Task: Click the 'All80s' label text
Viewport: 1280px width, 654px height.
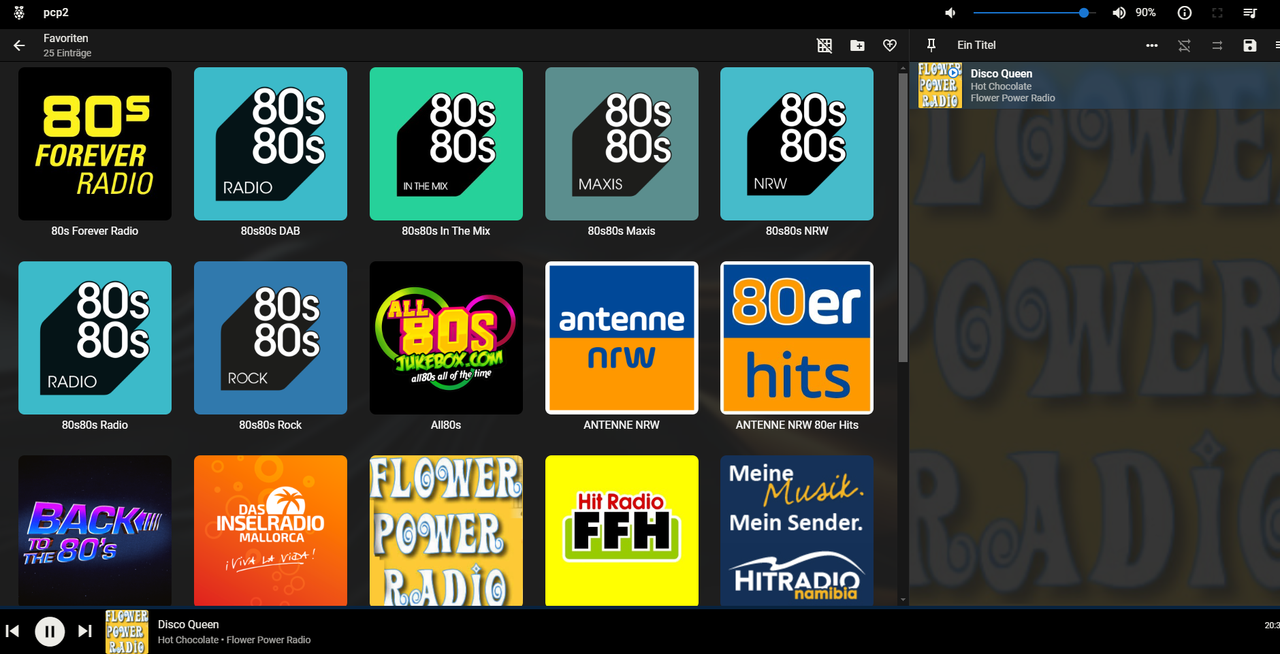Action: [446, 425]
